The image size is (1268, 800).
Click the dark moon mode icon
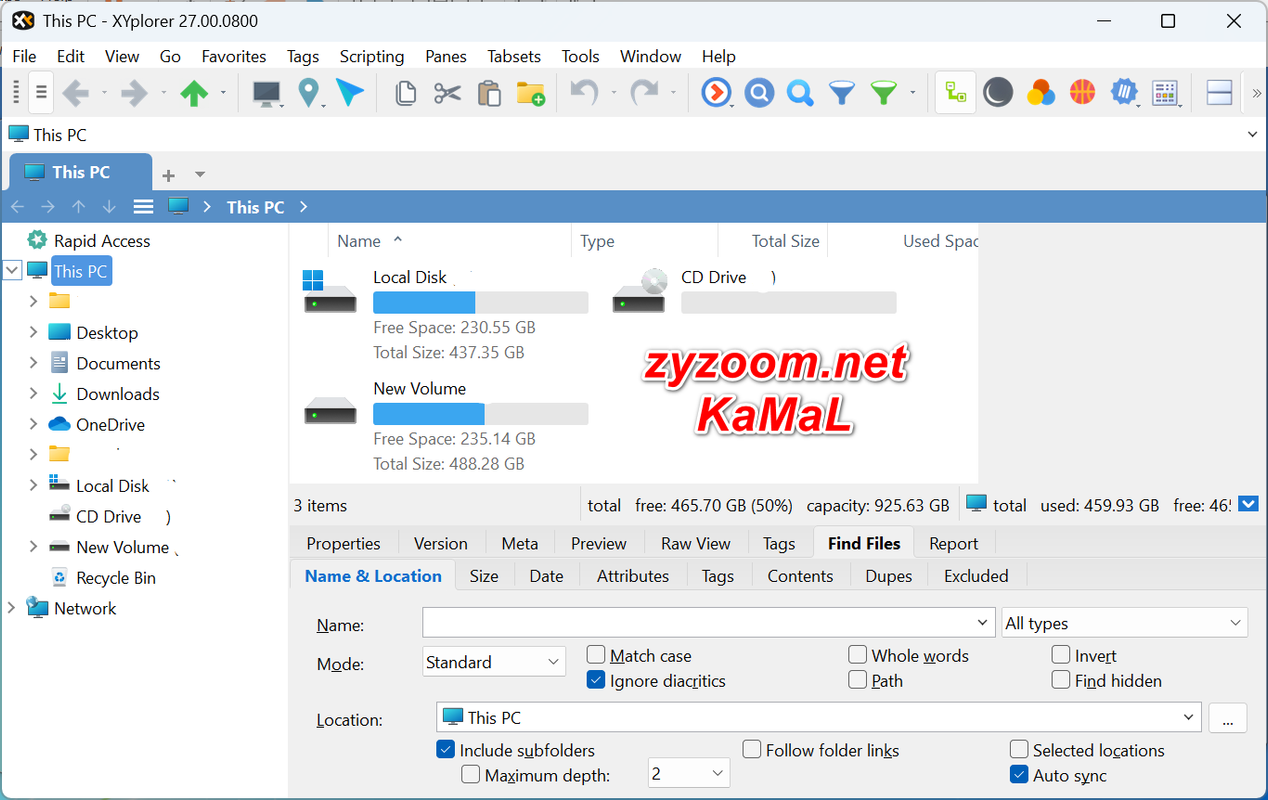998,94
